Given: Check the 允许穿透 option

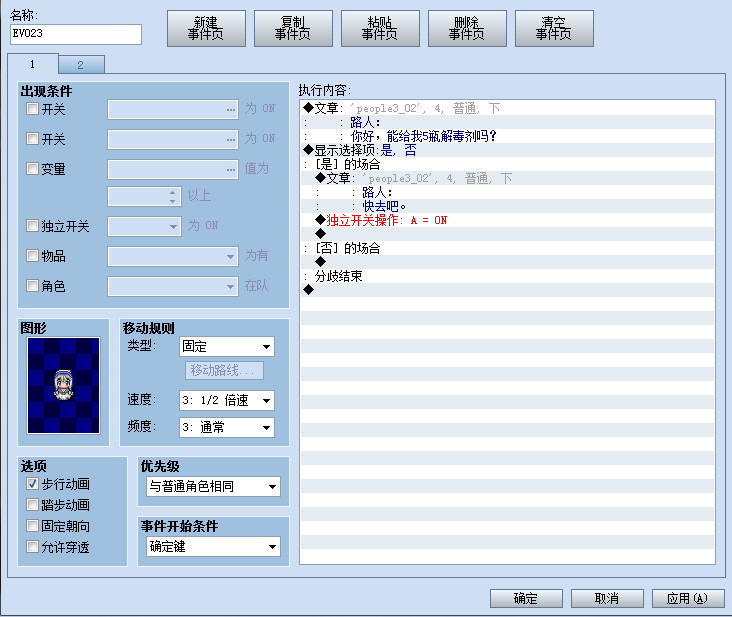Looking at the screenshot, I should click(x=32, y=547).
